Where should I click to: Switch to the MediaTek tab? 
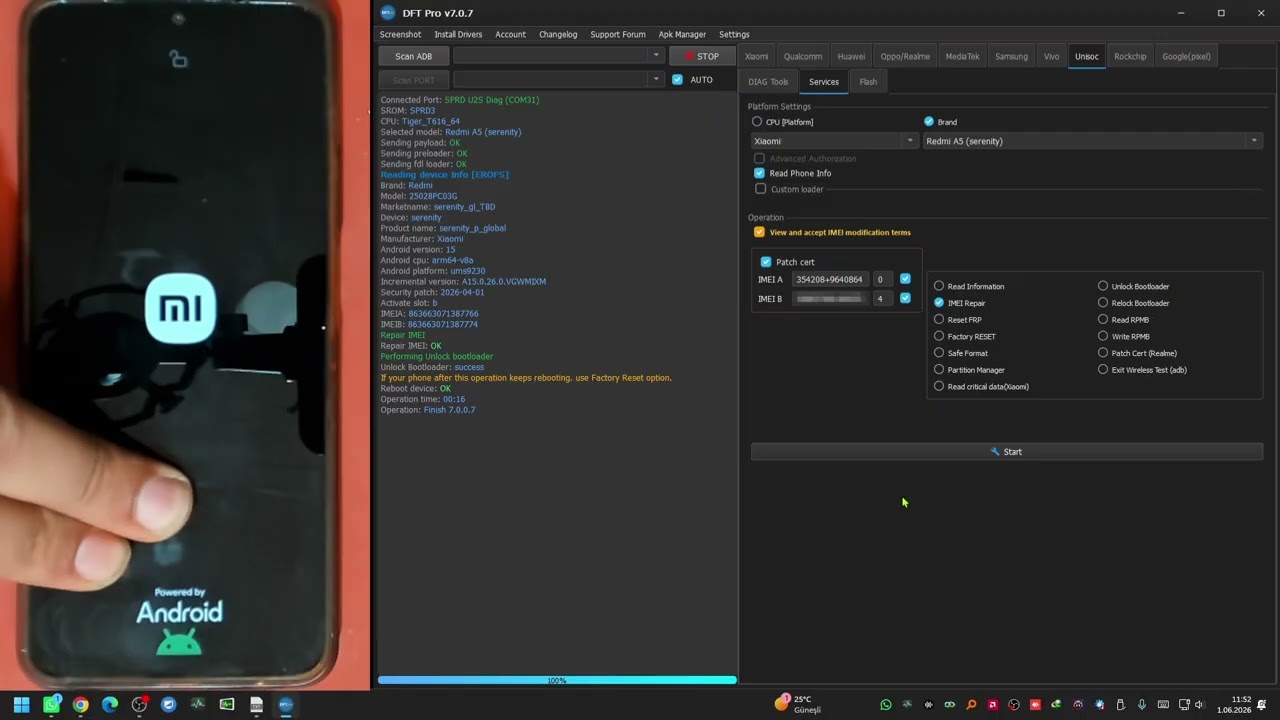pyautogui.click(x=962, y=56)
